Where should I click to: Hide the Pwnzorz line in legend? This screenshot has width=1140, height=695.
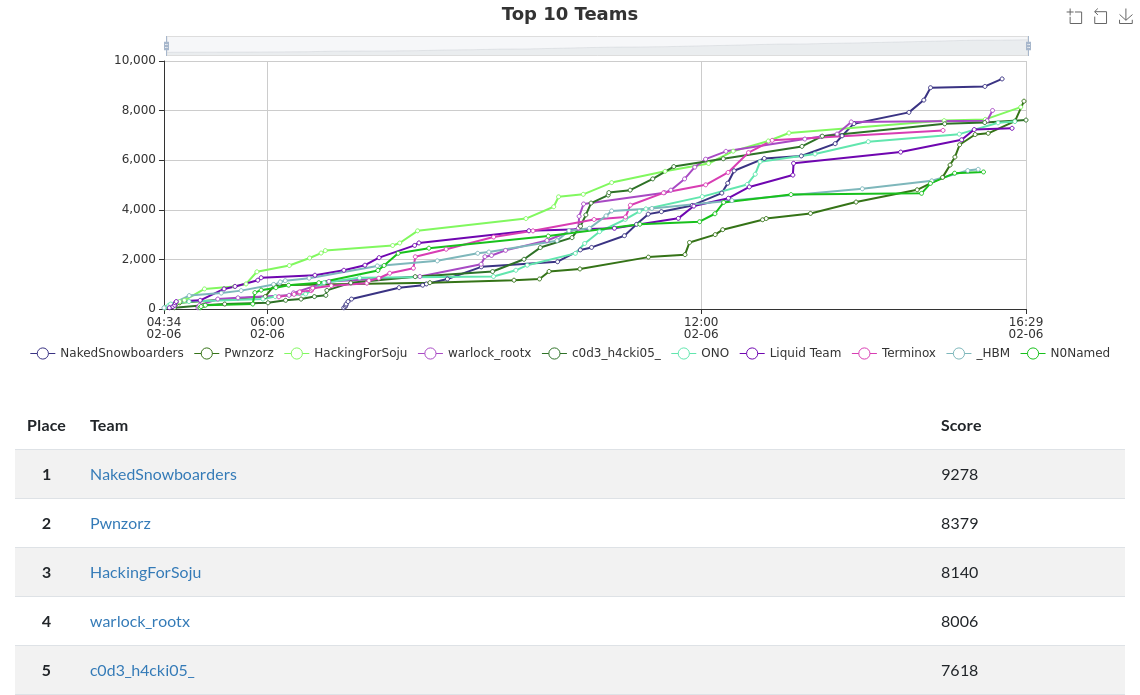(x=234, y=353)
